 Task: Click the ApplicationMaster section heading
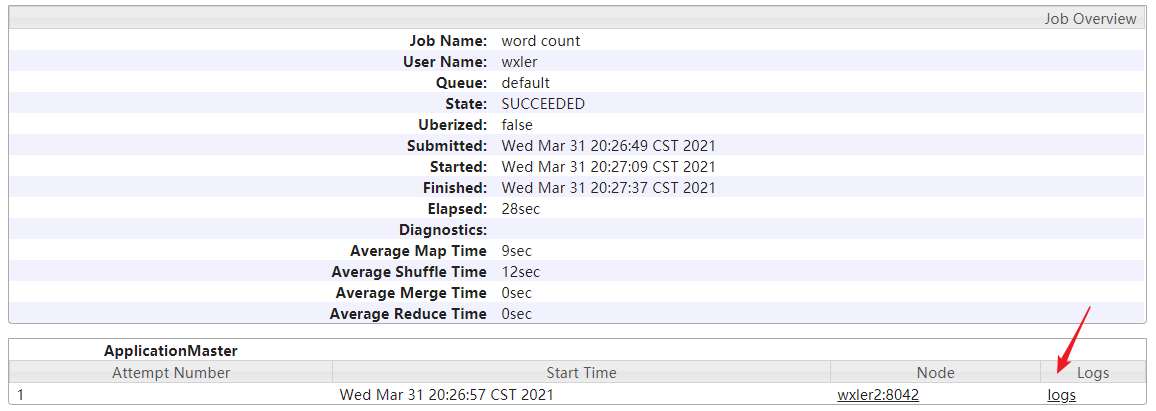tap(170, 351)
